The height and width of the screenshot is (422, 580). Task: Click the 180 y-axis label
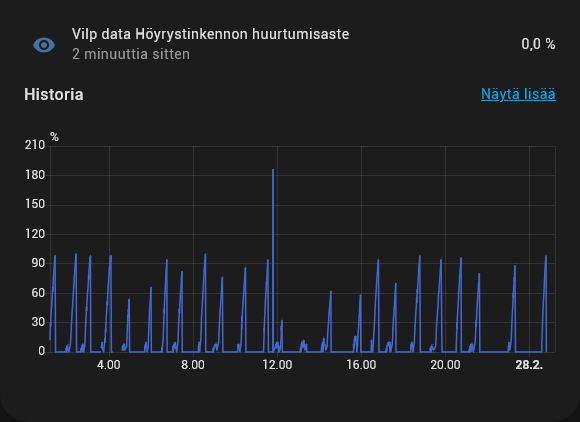click(x=35, y=175)
